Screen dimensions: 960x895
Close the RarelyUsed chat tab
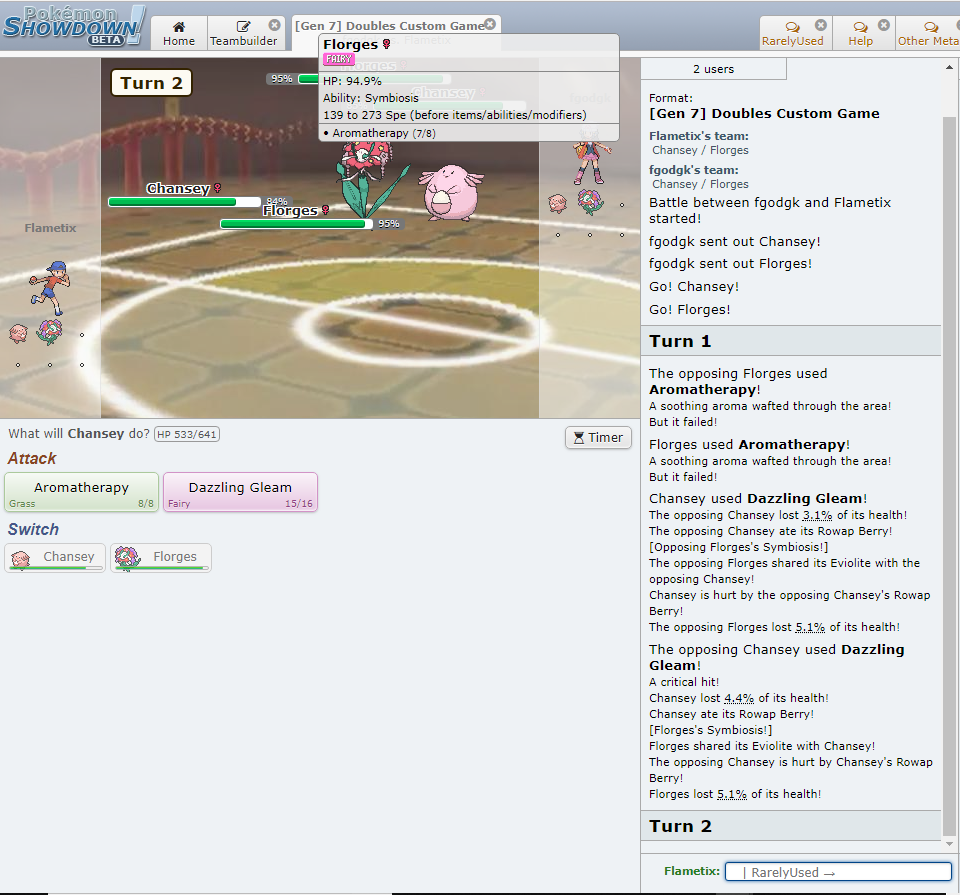pyautogui.click(x=821, y=24)
